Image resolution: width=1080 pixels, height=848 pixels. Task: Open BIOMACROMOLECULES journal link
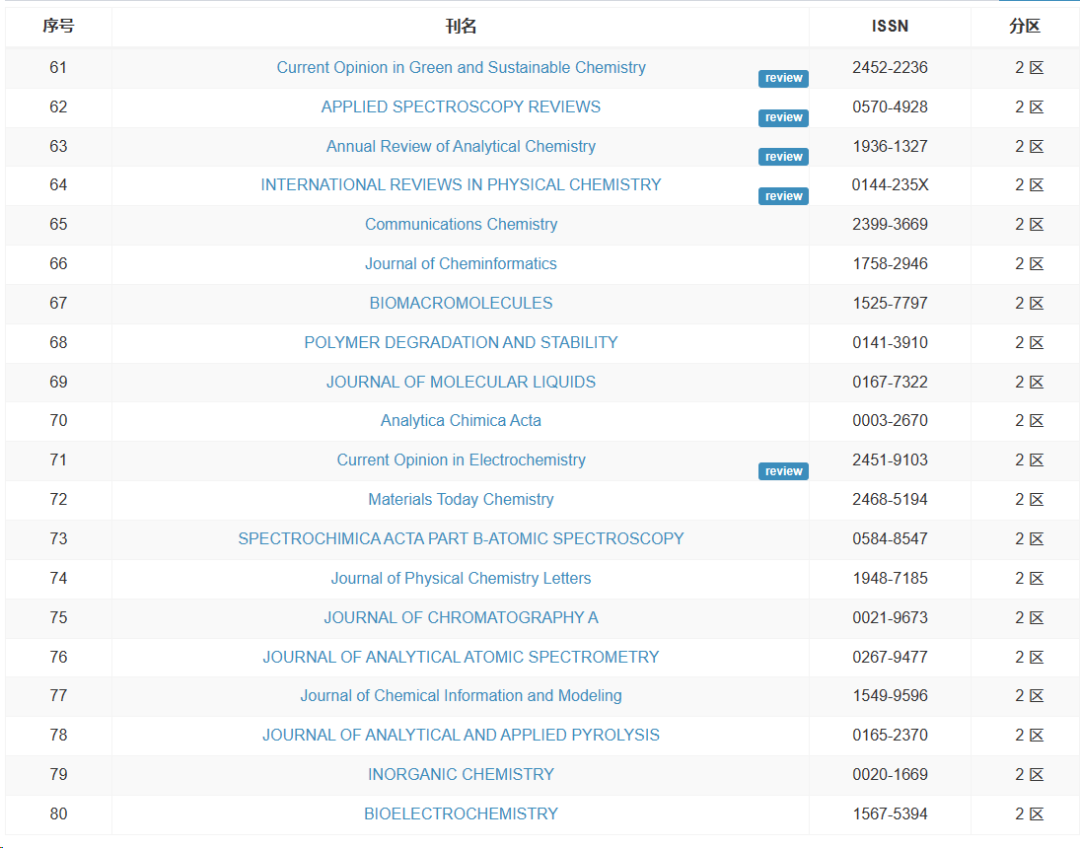(461, 303)
